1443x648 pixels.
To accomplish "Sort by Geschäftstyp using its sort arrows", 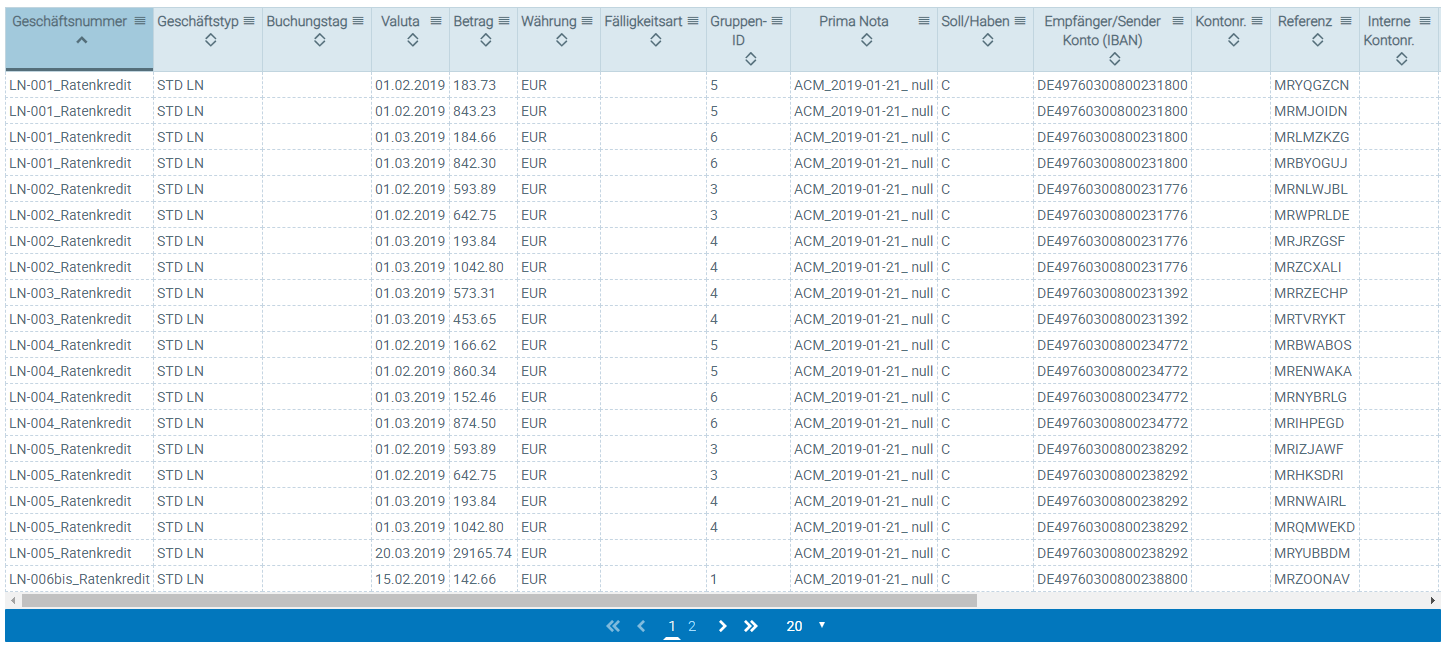I will tap(210, 40).
